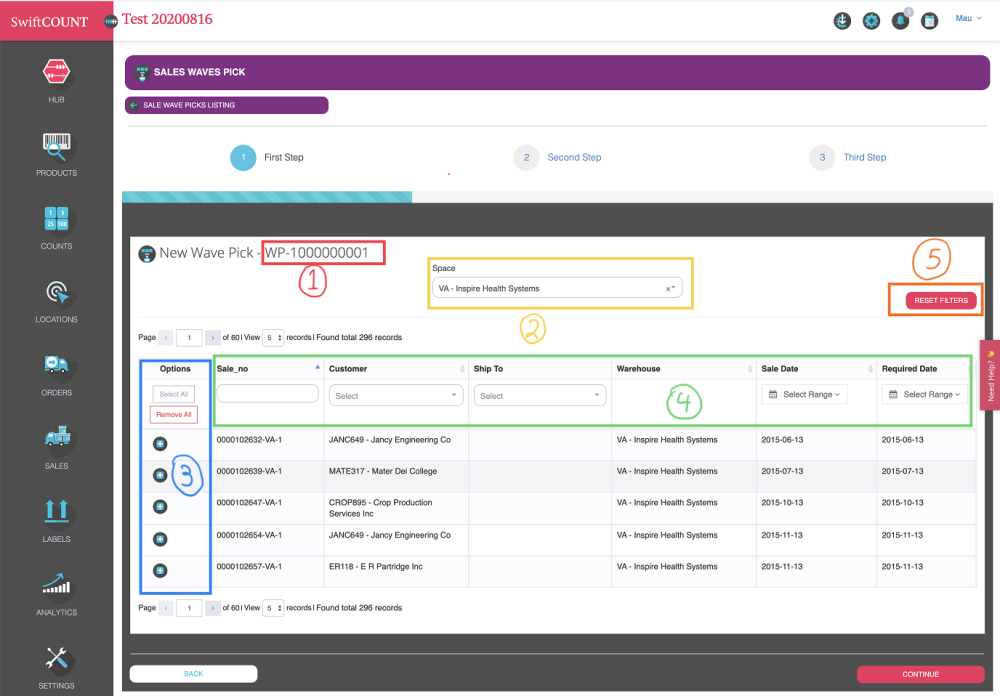Image resolution: width=1000 pixels, height=696 pixels.
Task: Sort by Sale Date column header
Action: (816, 369)
